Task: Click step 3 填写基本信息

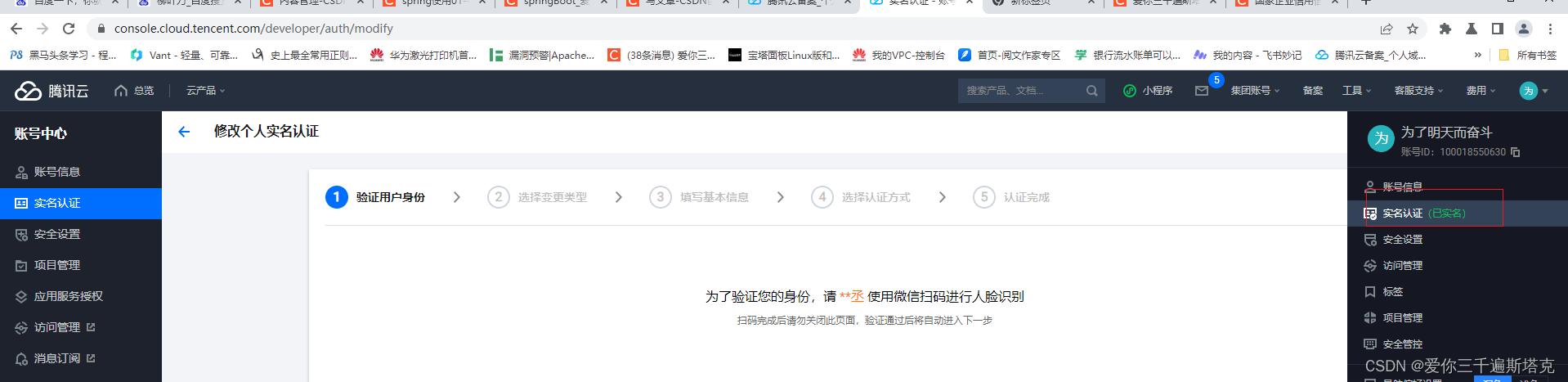Action: pos(699,197)
